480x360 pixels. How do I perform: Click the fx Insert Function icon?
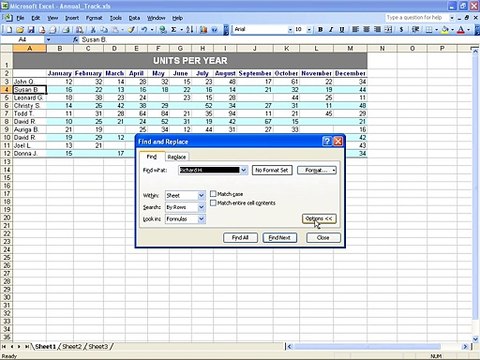tap(76, 40)
